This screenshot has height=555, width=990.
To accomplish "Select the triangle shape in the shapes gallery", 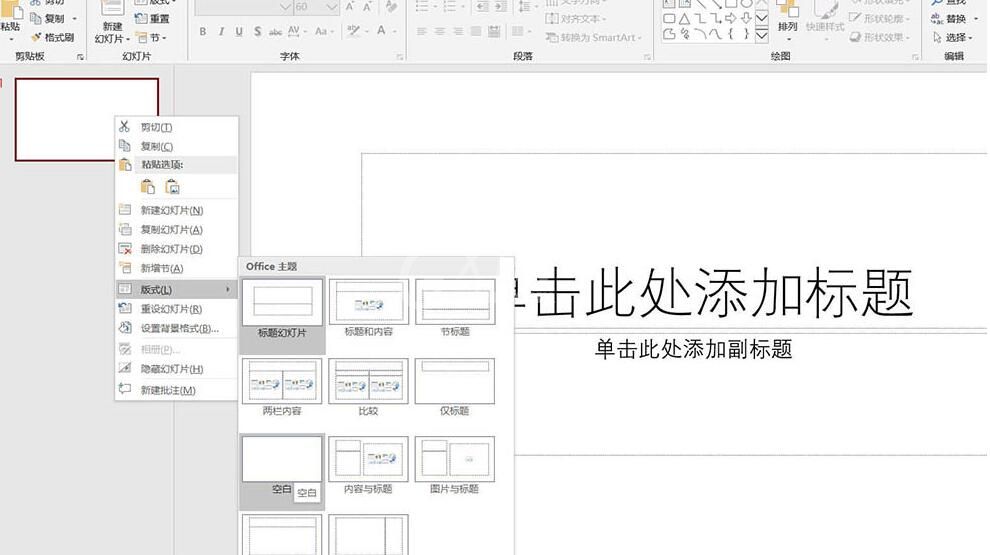I will pyautogui.click(x=684, y=18).
